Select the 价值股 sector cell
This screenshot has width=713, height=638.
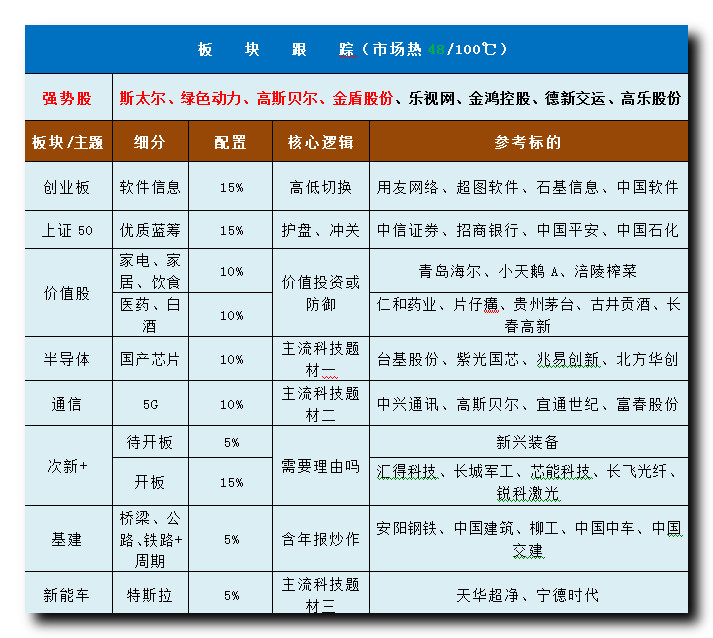click(67, 293)
